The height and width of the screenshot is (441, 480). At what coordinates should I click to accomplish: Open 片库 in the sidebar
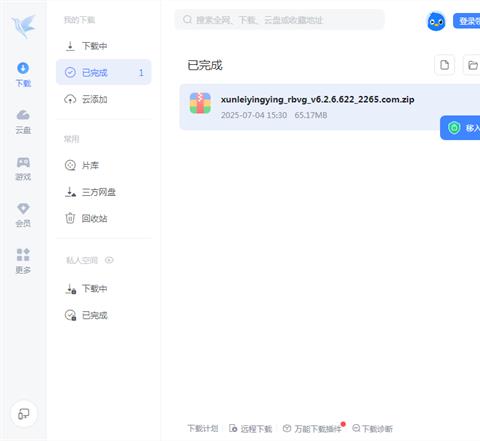click(x=104, y=165)
